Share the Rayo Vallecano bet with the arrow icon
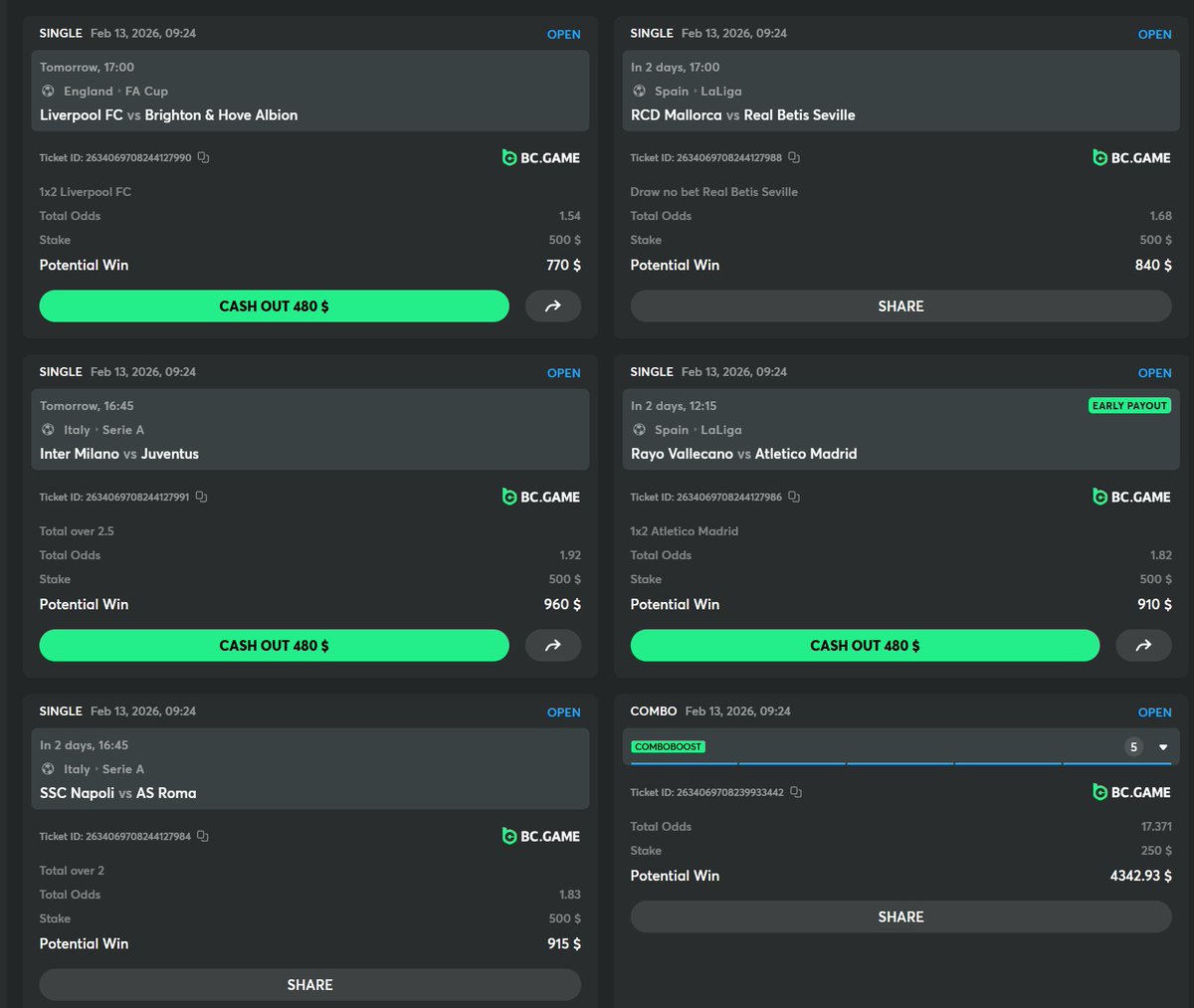This screenshot has height=1008, width=1194. (1144, 646)
